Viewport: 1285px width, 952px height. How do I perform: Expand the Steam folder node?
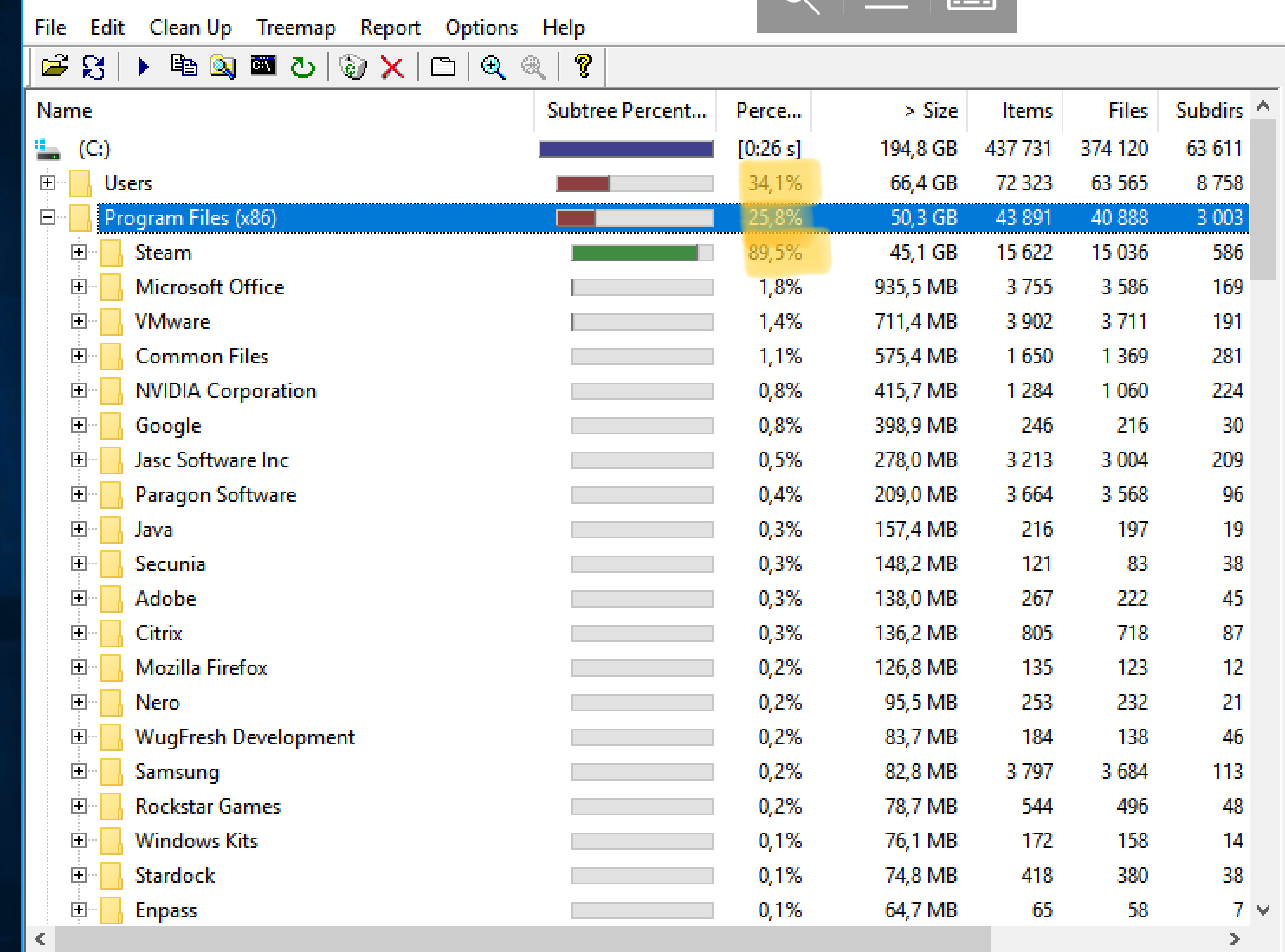click(x=79, y=252)
